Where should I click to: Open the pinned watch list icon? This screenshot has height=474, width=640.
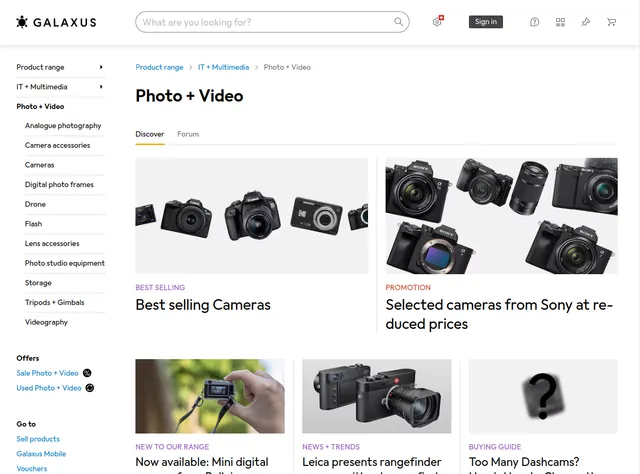click(x=586, y=22)
